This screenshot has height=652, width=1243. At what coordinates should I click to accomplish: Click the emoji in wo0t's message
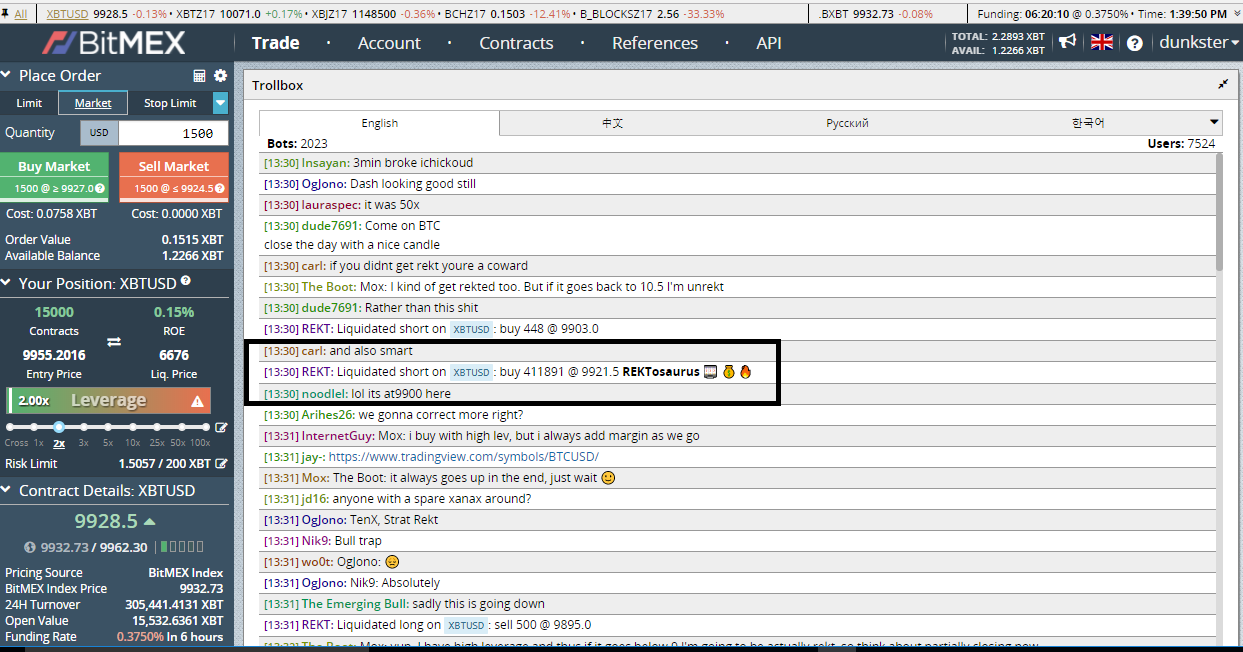point(392,562)
